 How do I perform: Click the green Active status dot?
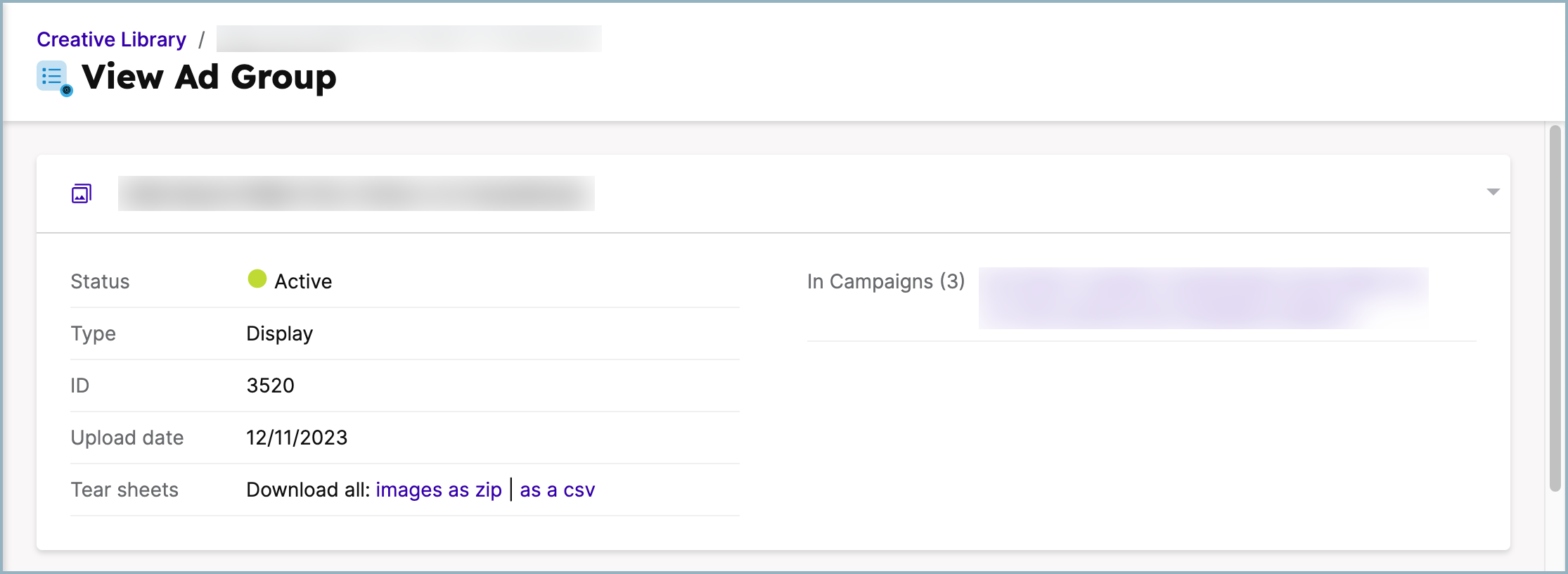coord(257,279)
